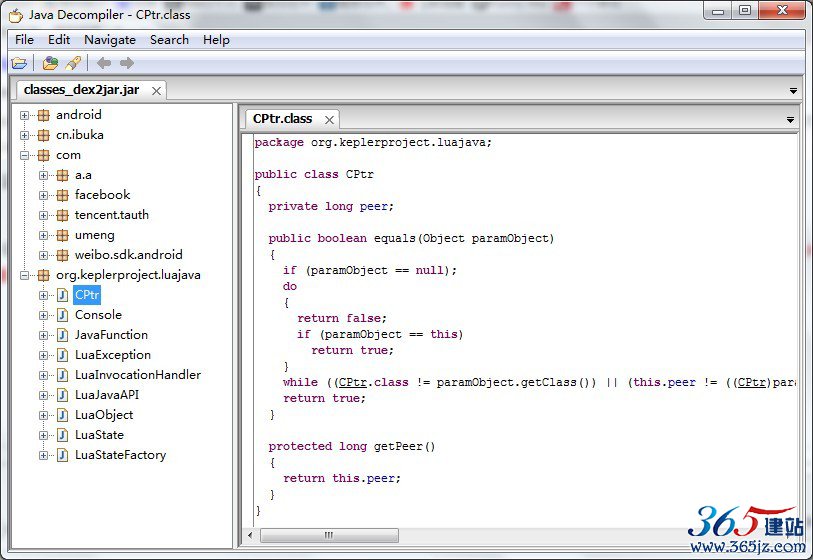The image size is (813, 560).
Task: Click the LuaException class file icon
Action: point(62,355)
